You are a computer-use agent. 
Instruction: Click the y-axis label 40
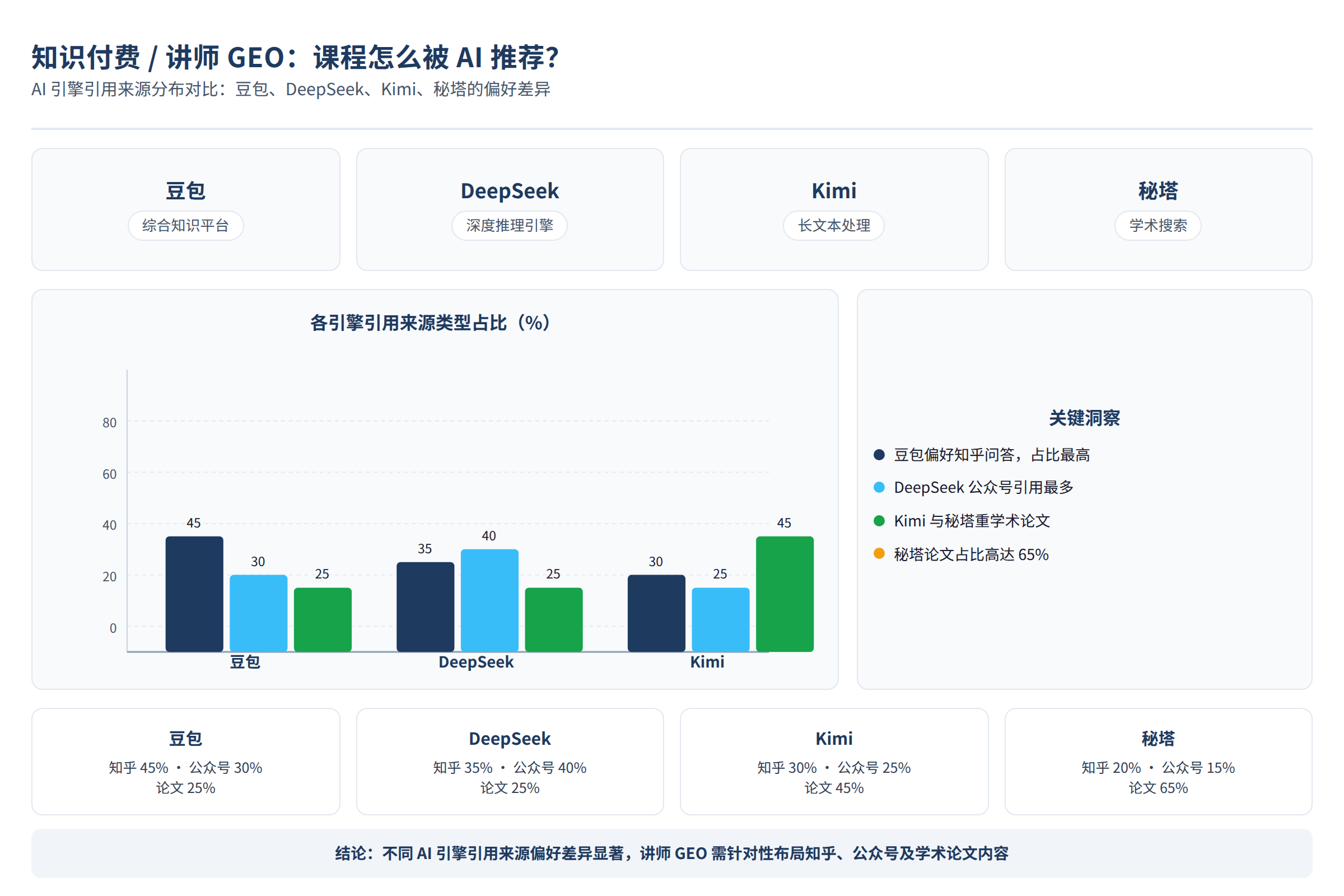(x=109, y=525)
